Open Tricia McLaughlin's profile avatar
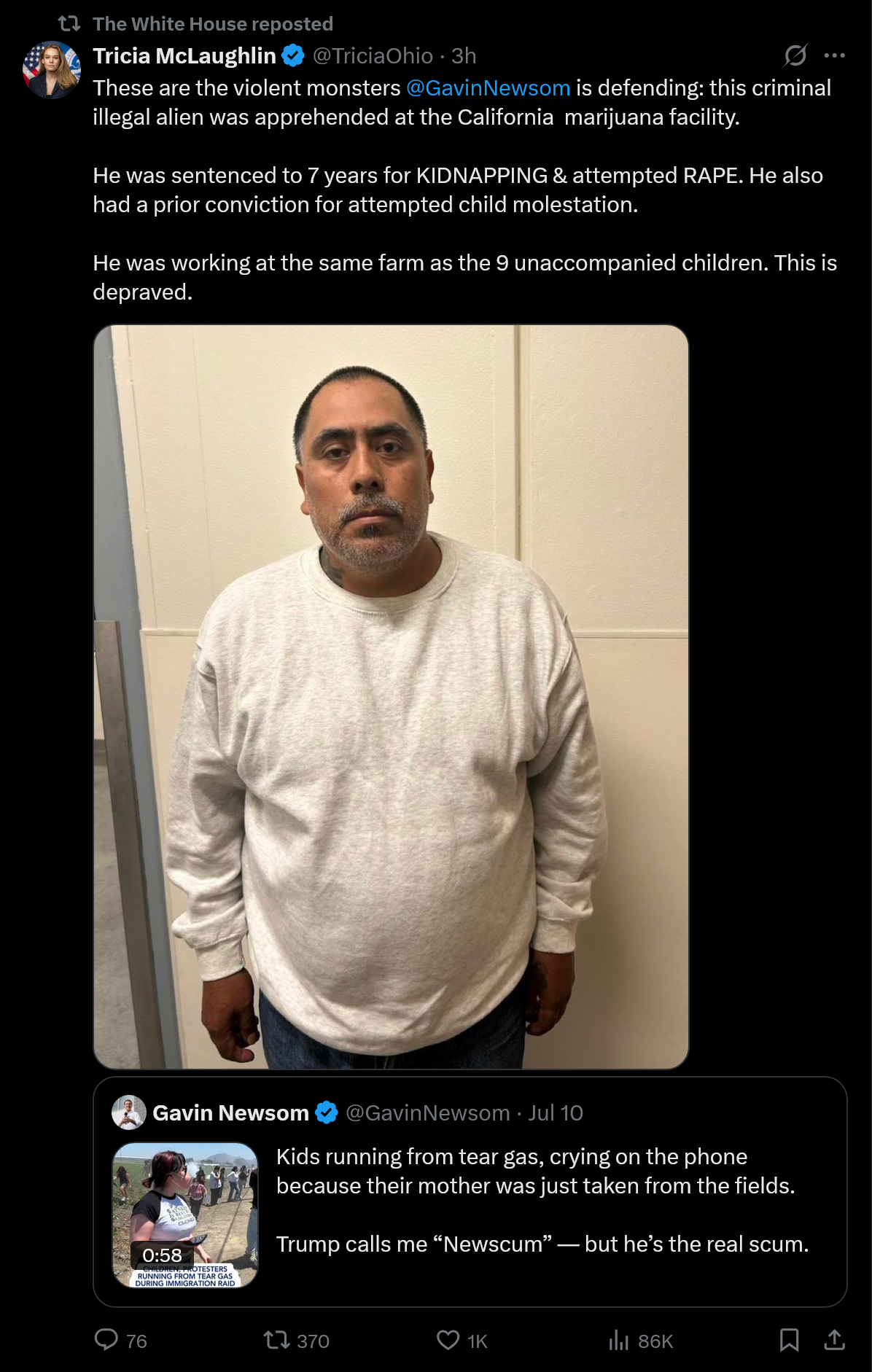 click(x=52, y=70)
